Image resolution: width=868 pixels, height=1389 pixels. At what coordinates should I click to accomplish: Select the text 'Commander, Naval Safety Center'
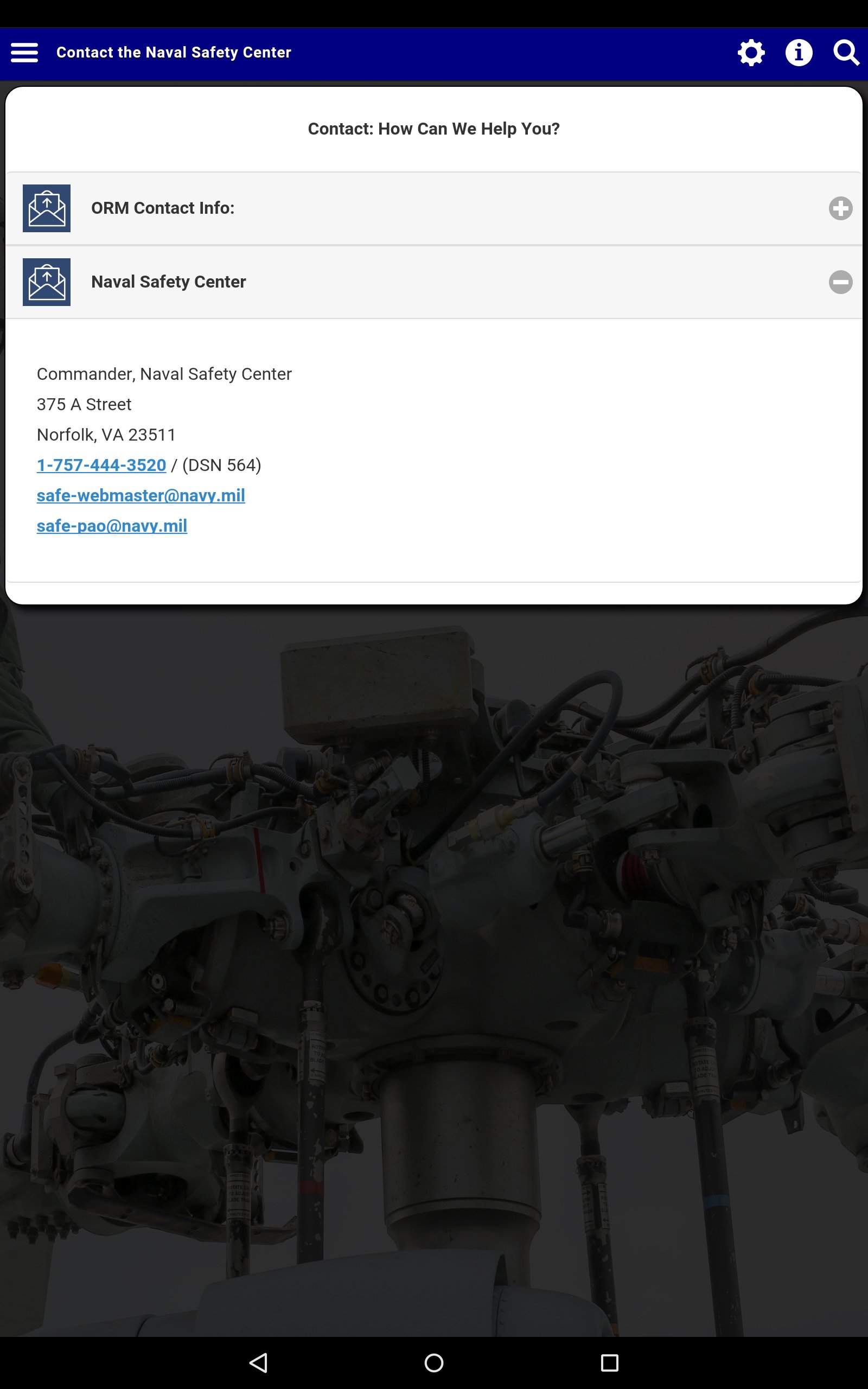tap(164, 374)
